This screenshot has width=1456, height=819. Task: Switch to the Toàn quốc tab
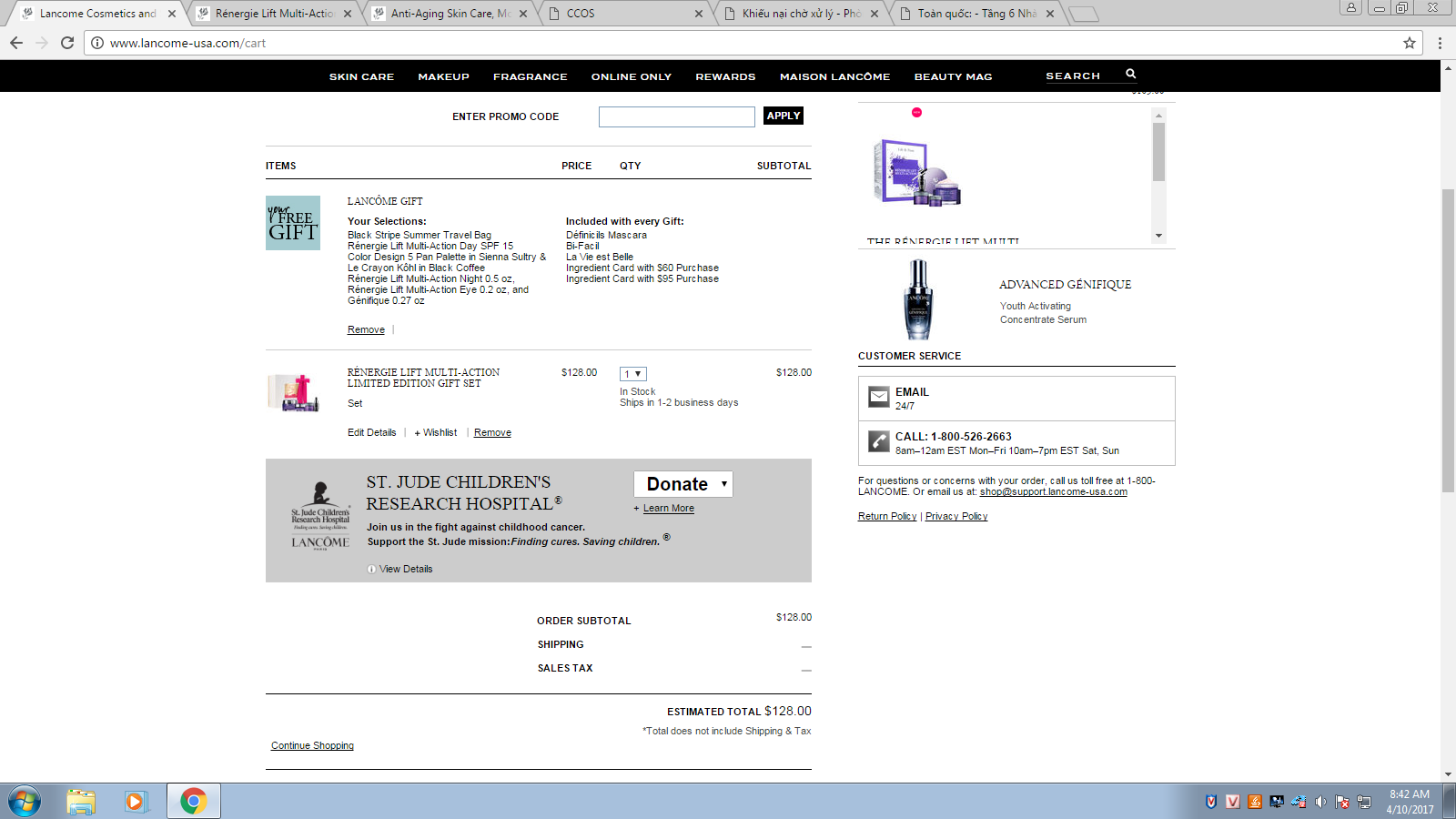[x=976, y=14]
